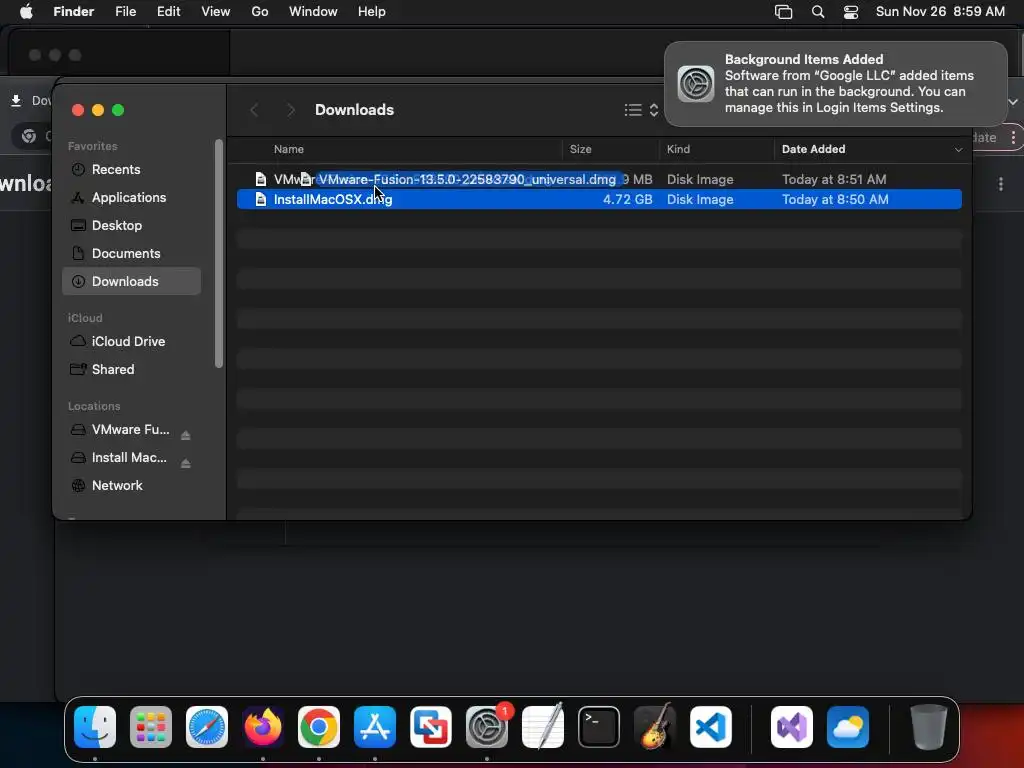The image size is (1024, 768).
Task: Open Visual Studio Code in Dock
Action: [x=711, y=727]
